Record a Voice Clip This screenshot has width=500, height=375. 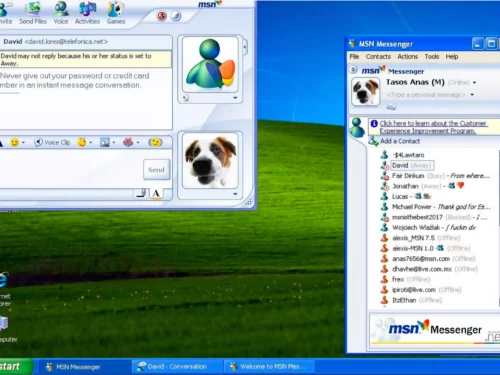click(52, 142)
